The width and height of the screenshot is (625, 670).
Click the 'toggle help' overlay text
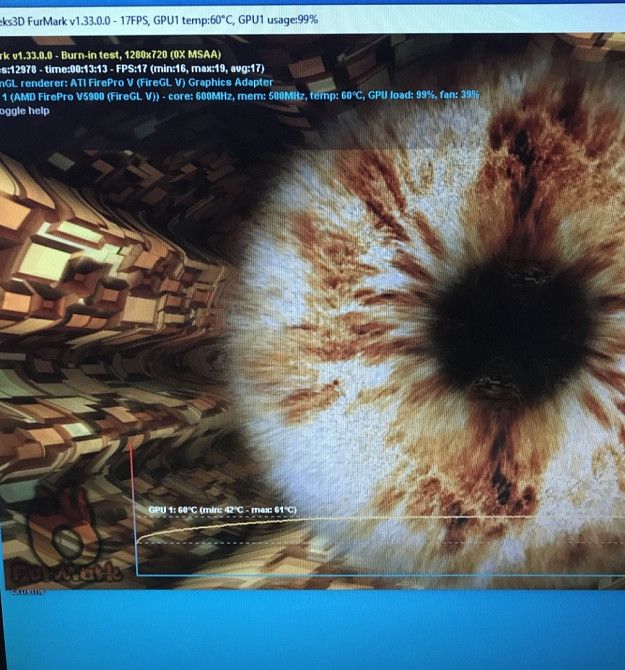pos(25,110)
